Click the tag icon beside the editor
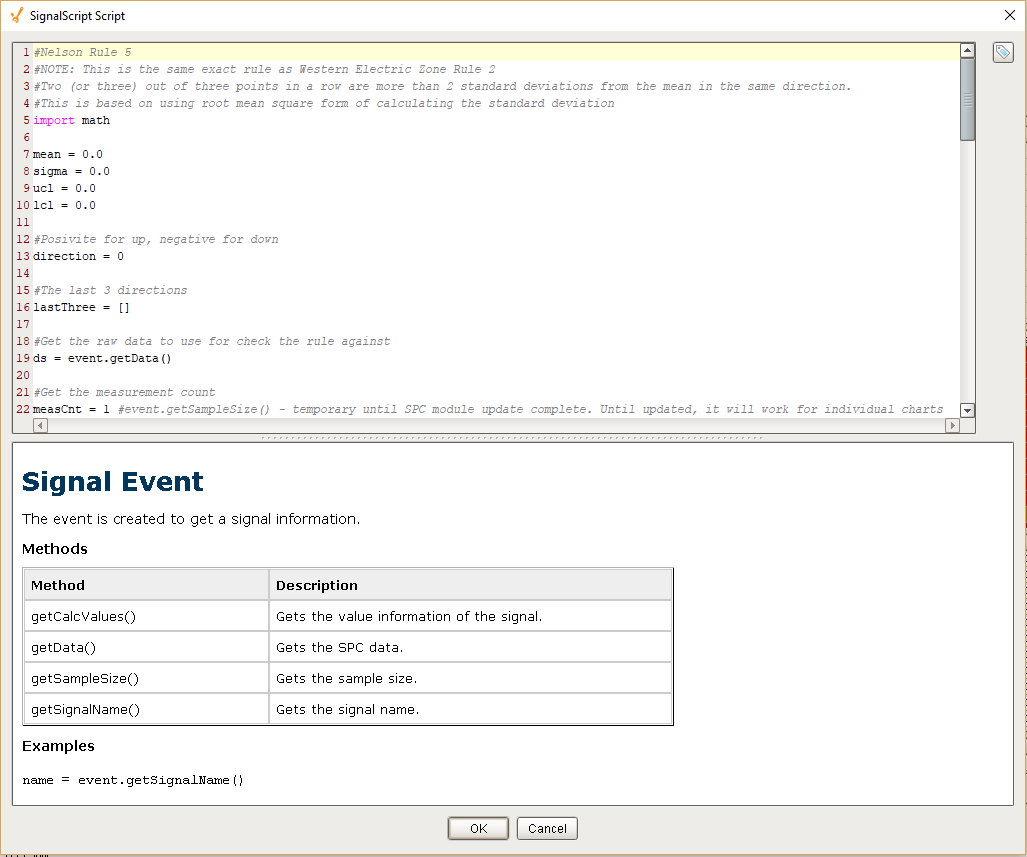 [1002, 53]
